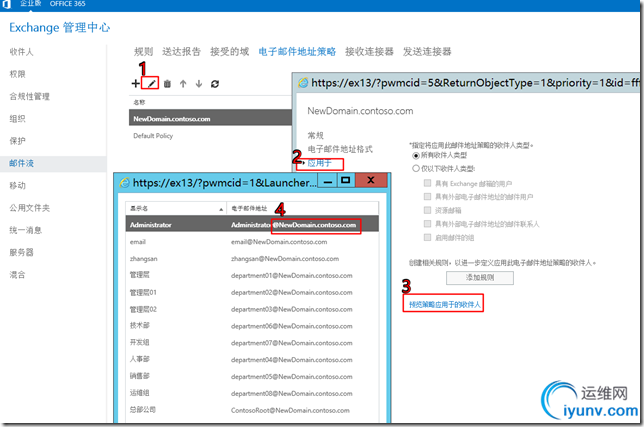Image resolution: width=644 pixels, height=427 pixels.
Task: Open the 规则 tab
Action: tap(143, 52)
